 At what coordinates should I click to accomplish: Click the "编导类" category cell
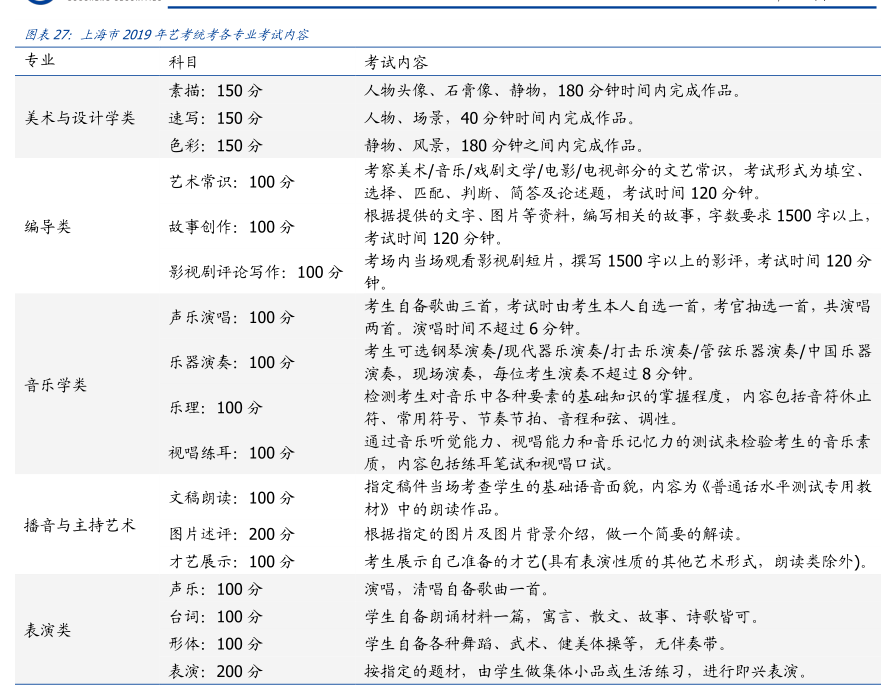point(48,227)
